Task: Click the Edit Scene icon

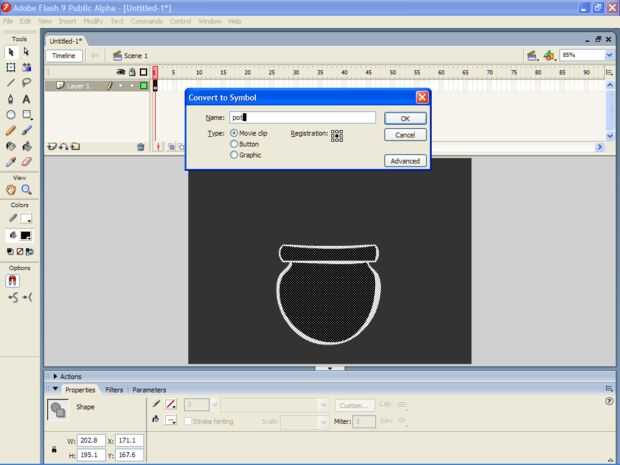Action: click(x=532, y=56)
